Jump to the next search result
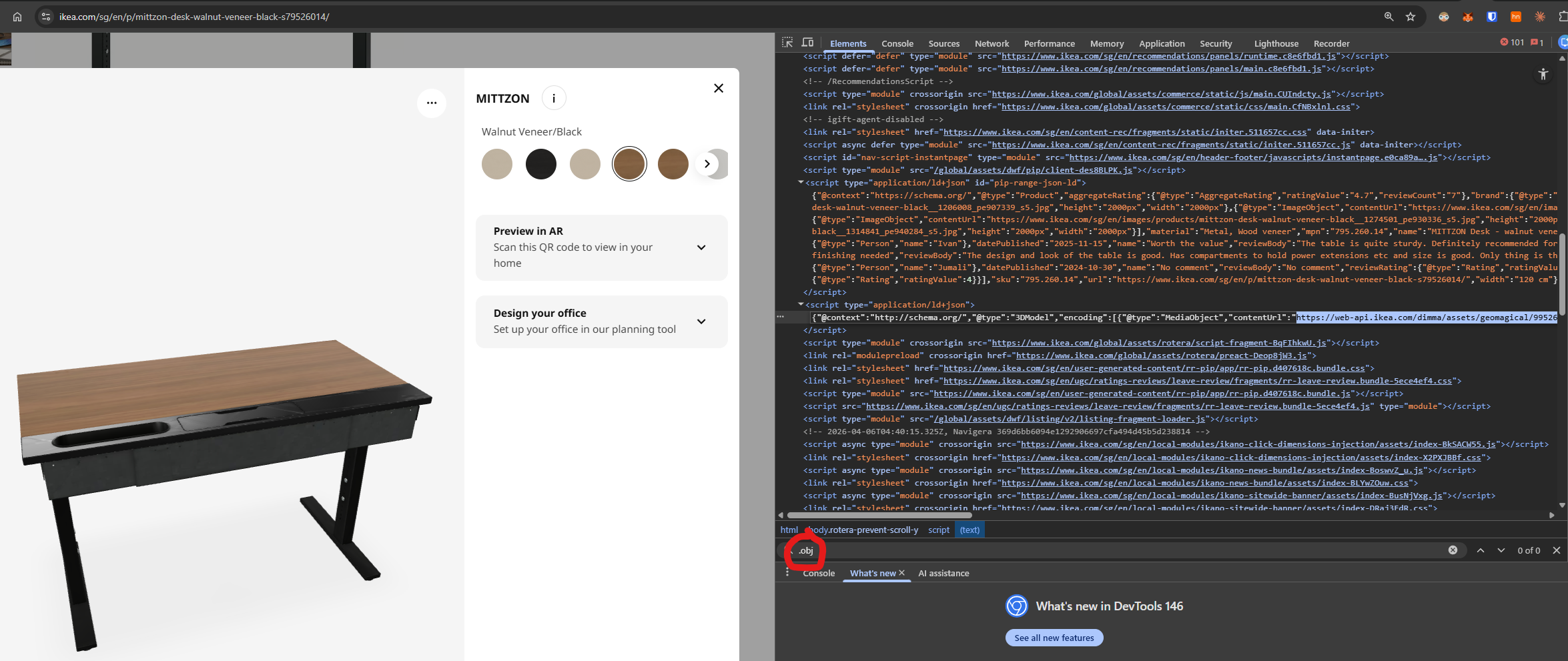This screenshot has width=1568, height=661. (1501, 550)
